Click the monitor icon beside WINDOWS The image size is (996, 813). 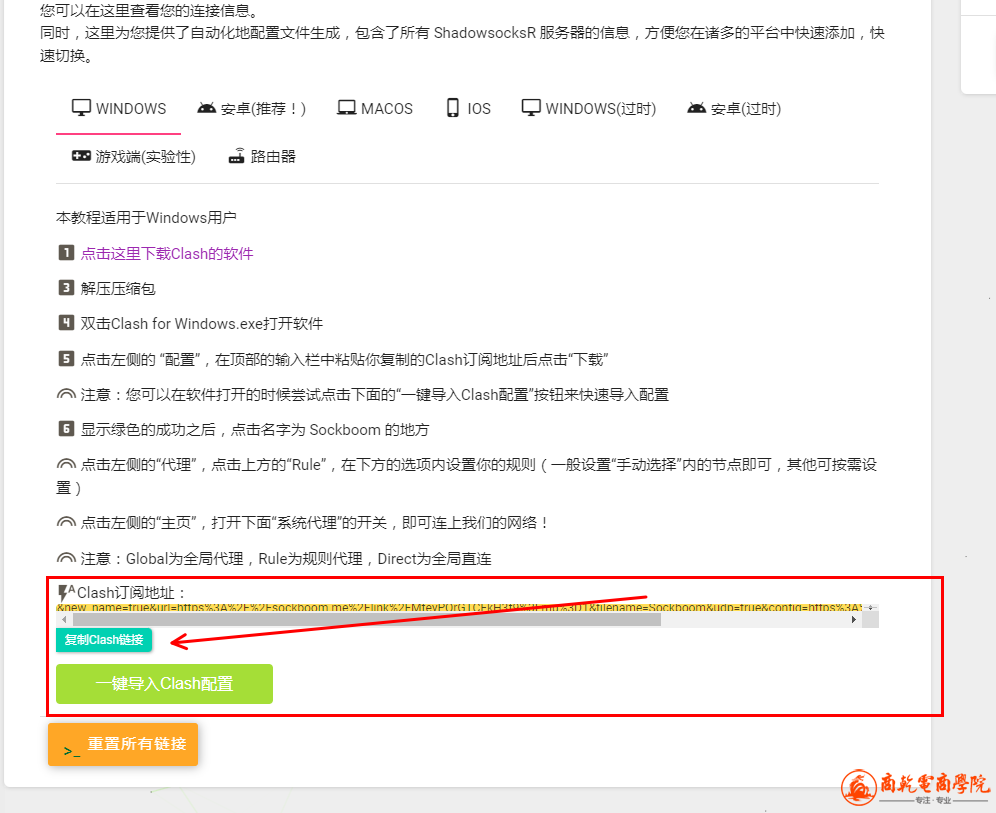[x=81, y=108]
